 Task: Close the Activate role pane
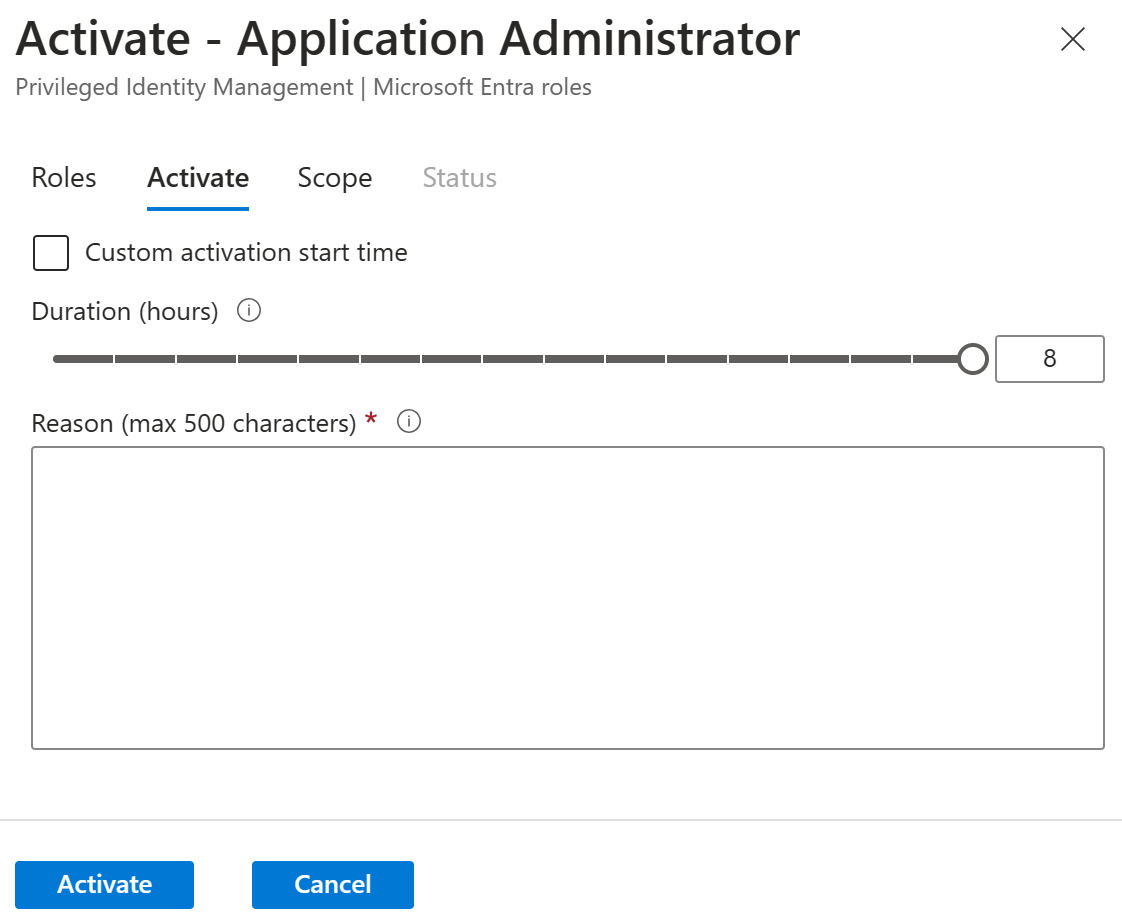(1072, 40)
